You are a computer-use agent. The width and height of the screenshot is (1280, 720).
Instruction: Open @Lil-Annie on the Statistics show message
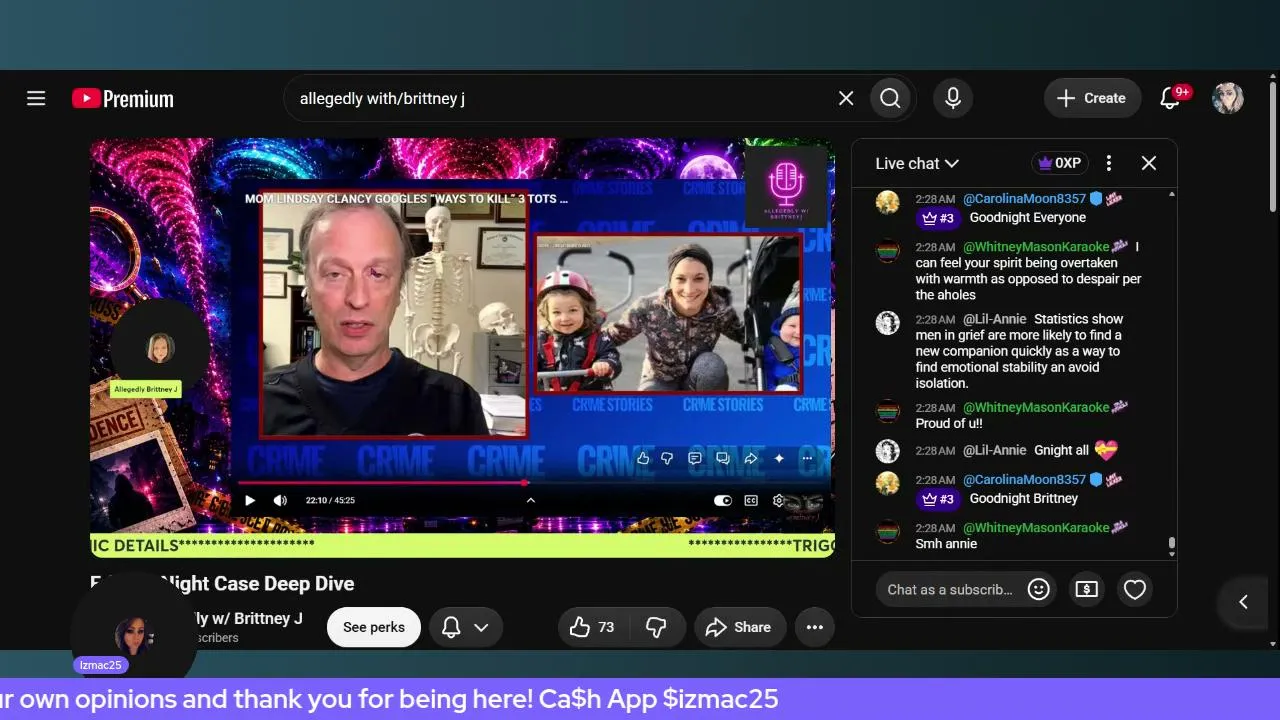pos(994,319)
